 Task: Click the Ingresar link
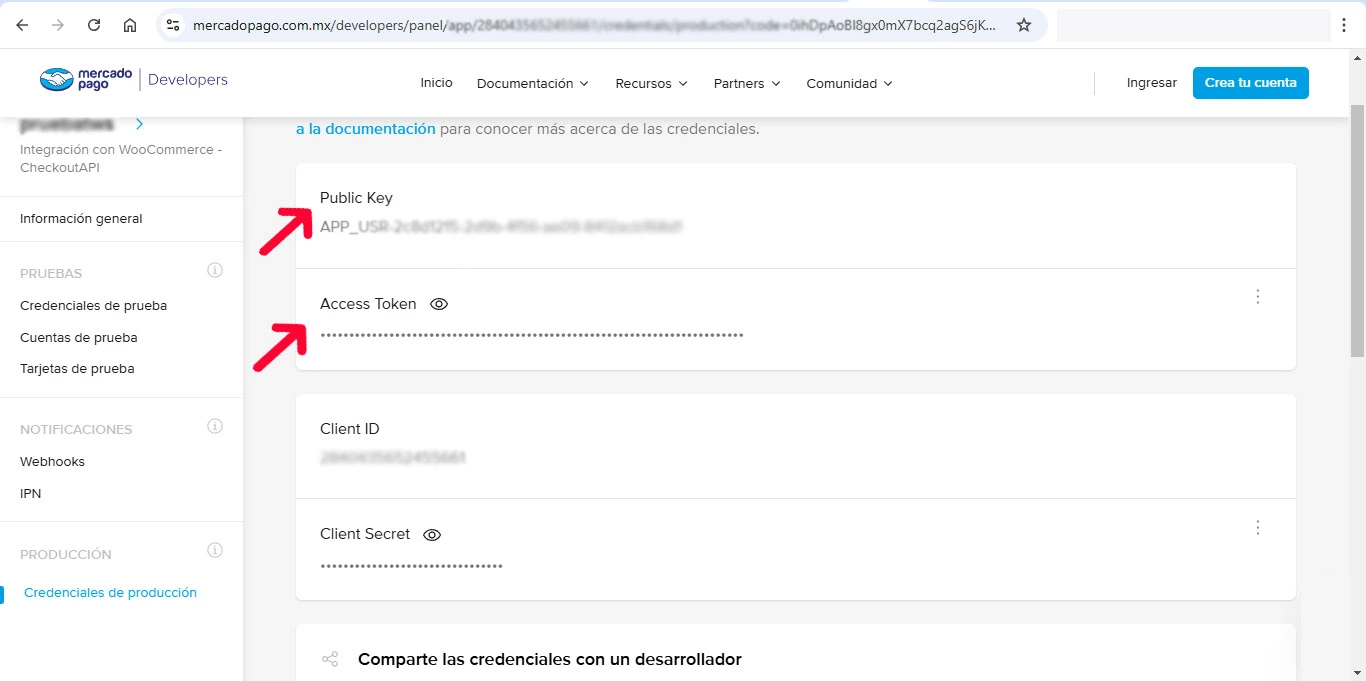pyautogui.click(x=1151, y=83)
